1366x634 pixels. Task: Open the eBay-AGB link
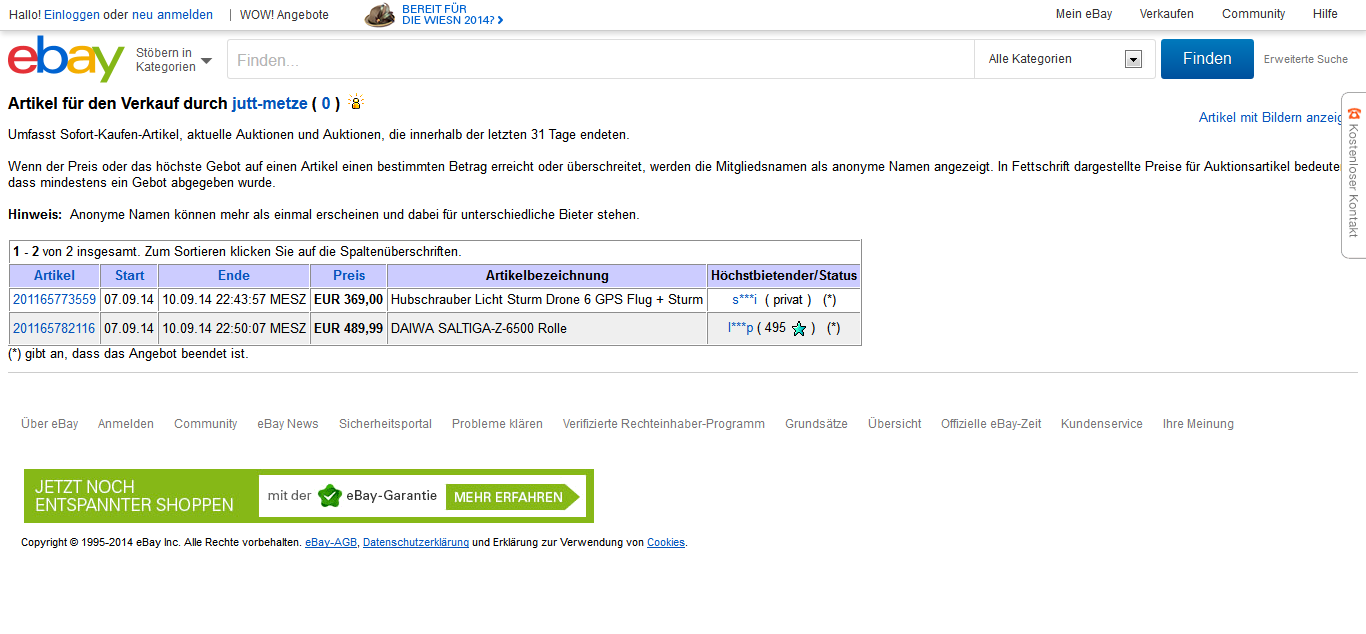[331, 542]
